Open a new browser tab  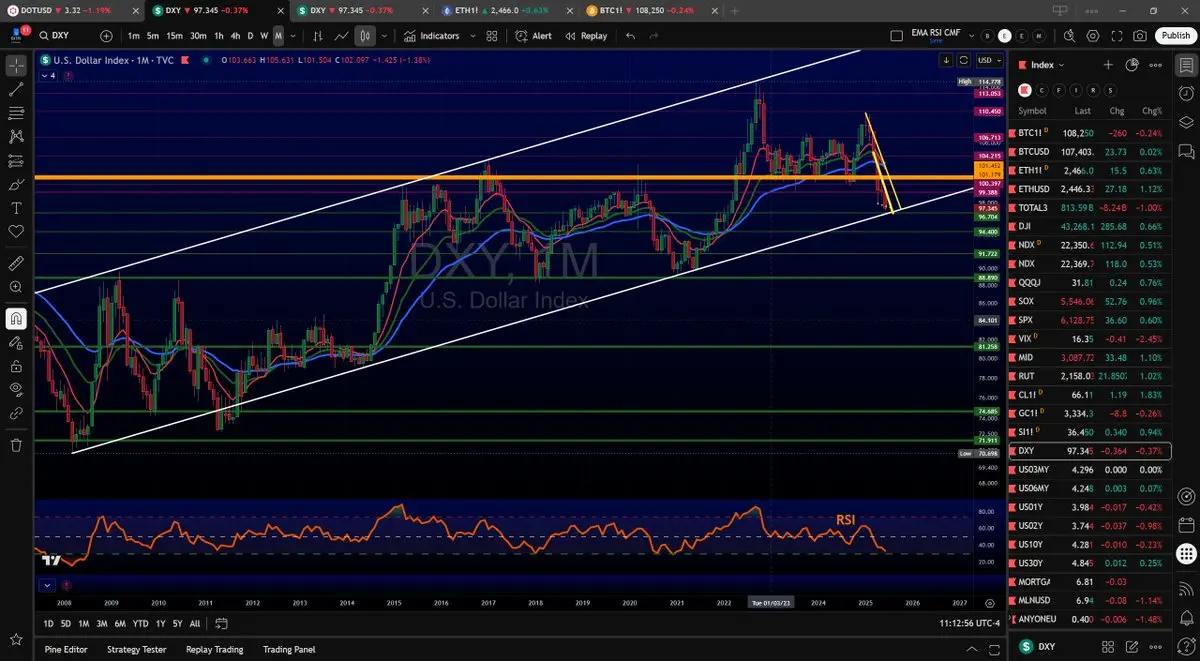tap(735, 10)
